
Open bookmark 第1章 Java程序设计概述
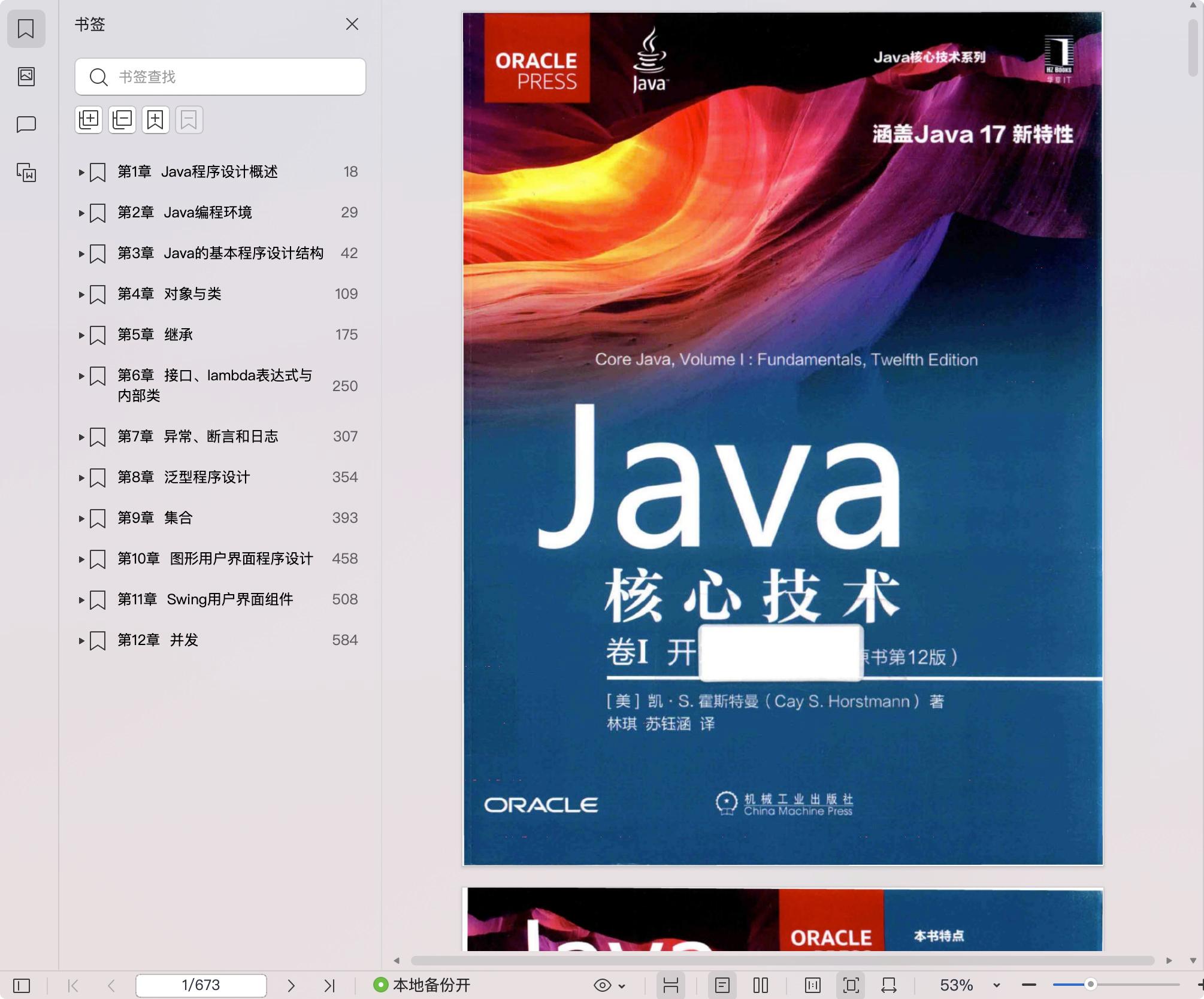(x=198, y=172)
